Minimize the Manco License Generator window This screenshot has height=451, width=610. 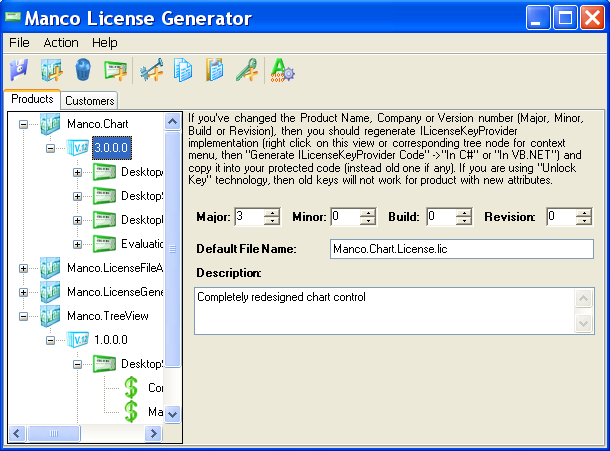click(x=538, y=18)
